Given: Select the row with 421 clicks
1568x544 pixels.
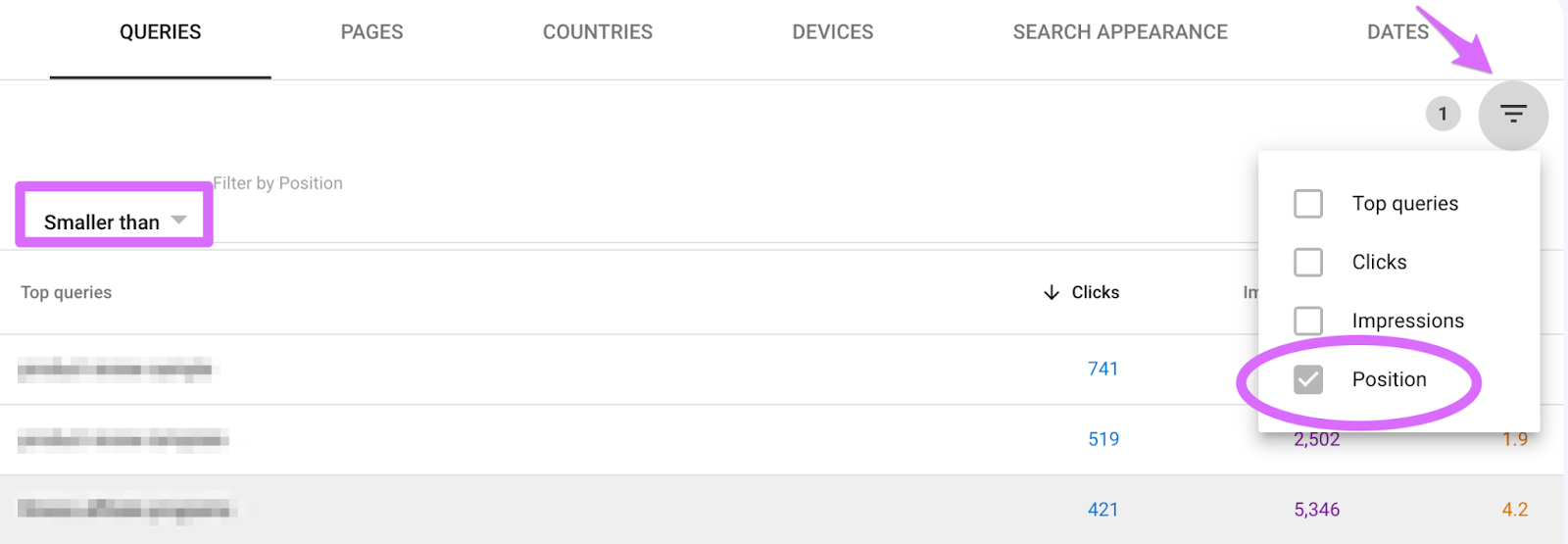Looking at the screenshot, I should point(782,510).
